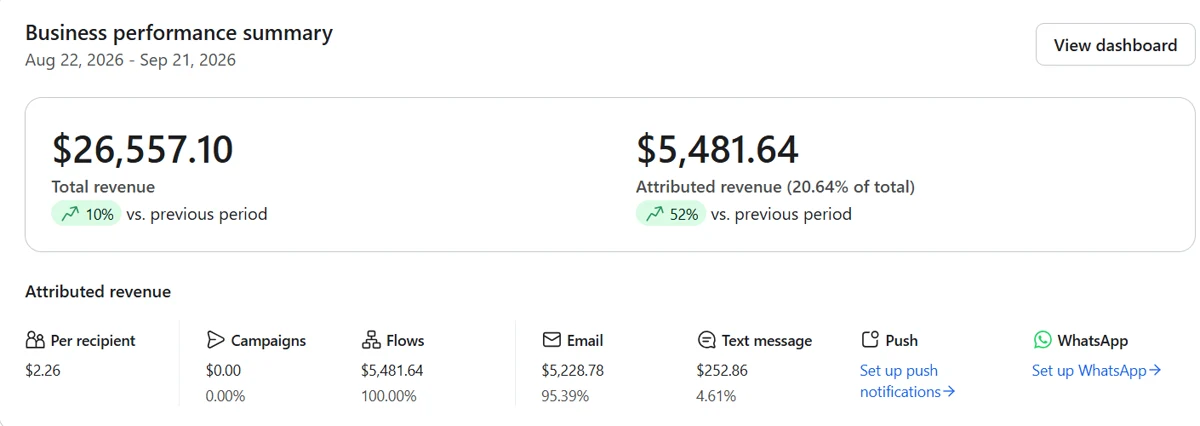Click the WhatsApp label

click(x=1093, y=340)
